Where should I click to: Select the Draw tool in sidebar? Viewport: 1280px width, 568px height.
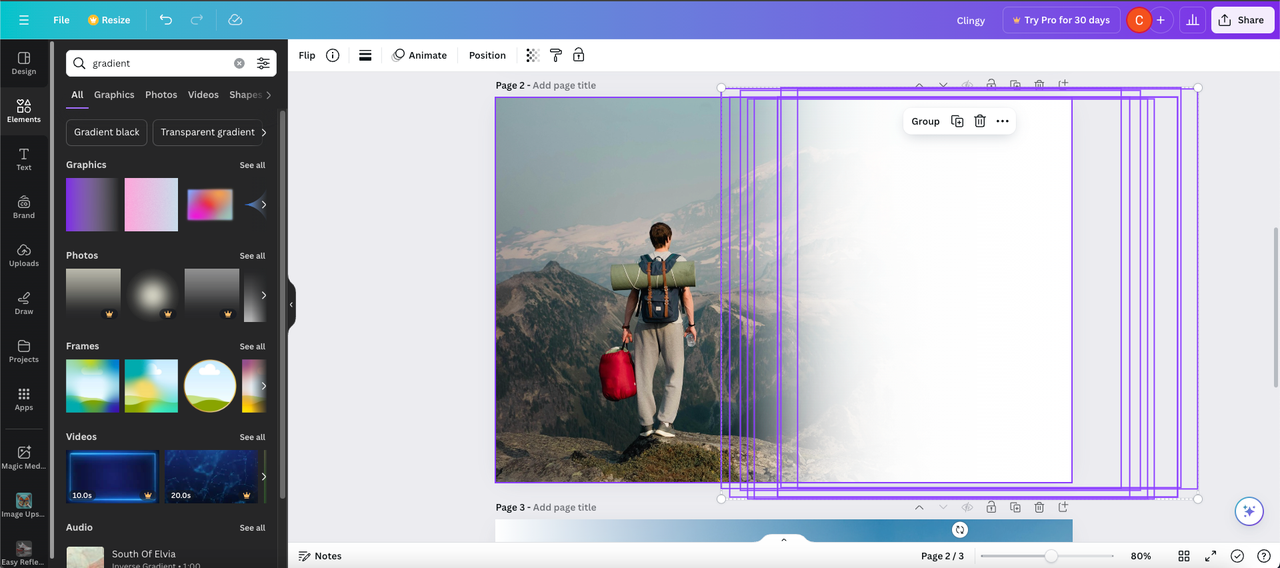point(24,303)
